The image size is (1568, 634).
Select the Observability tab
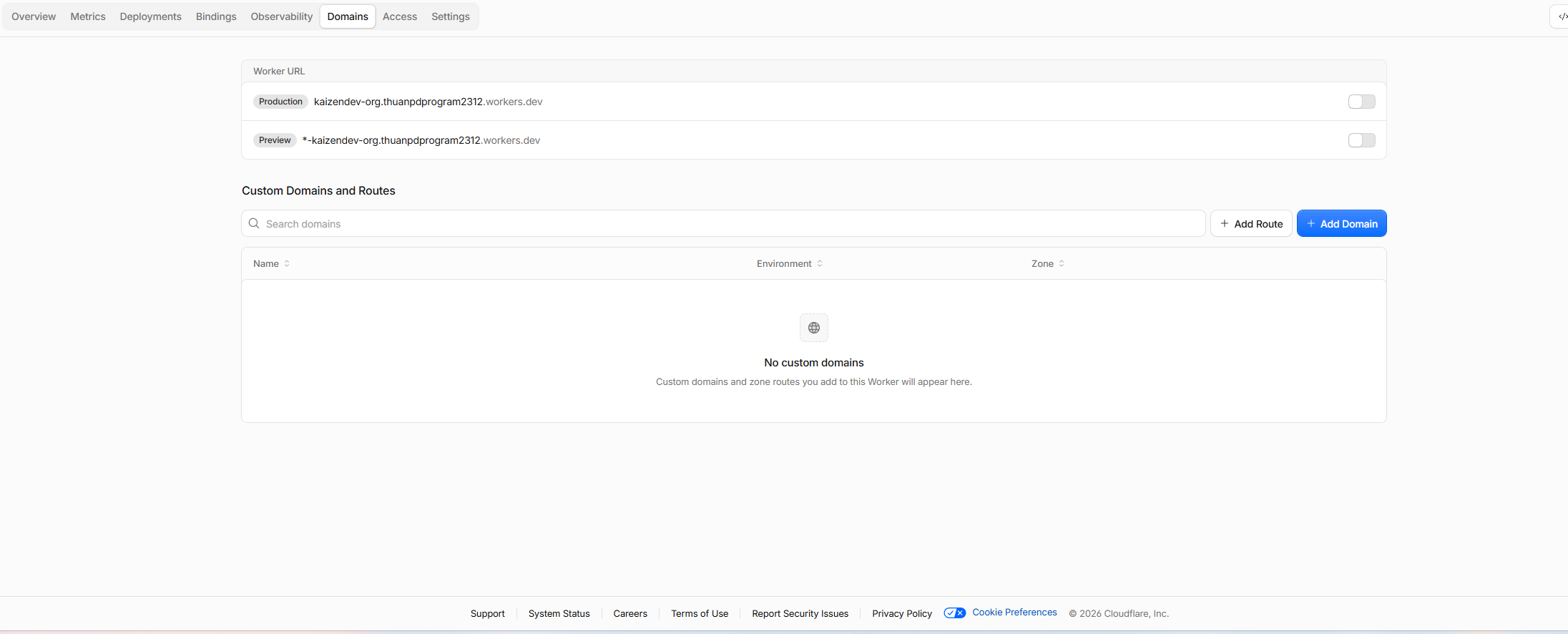tap(282, 16)
